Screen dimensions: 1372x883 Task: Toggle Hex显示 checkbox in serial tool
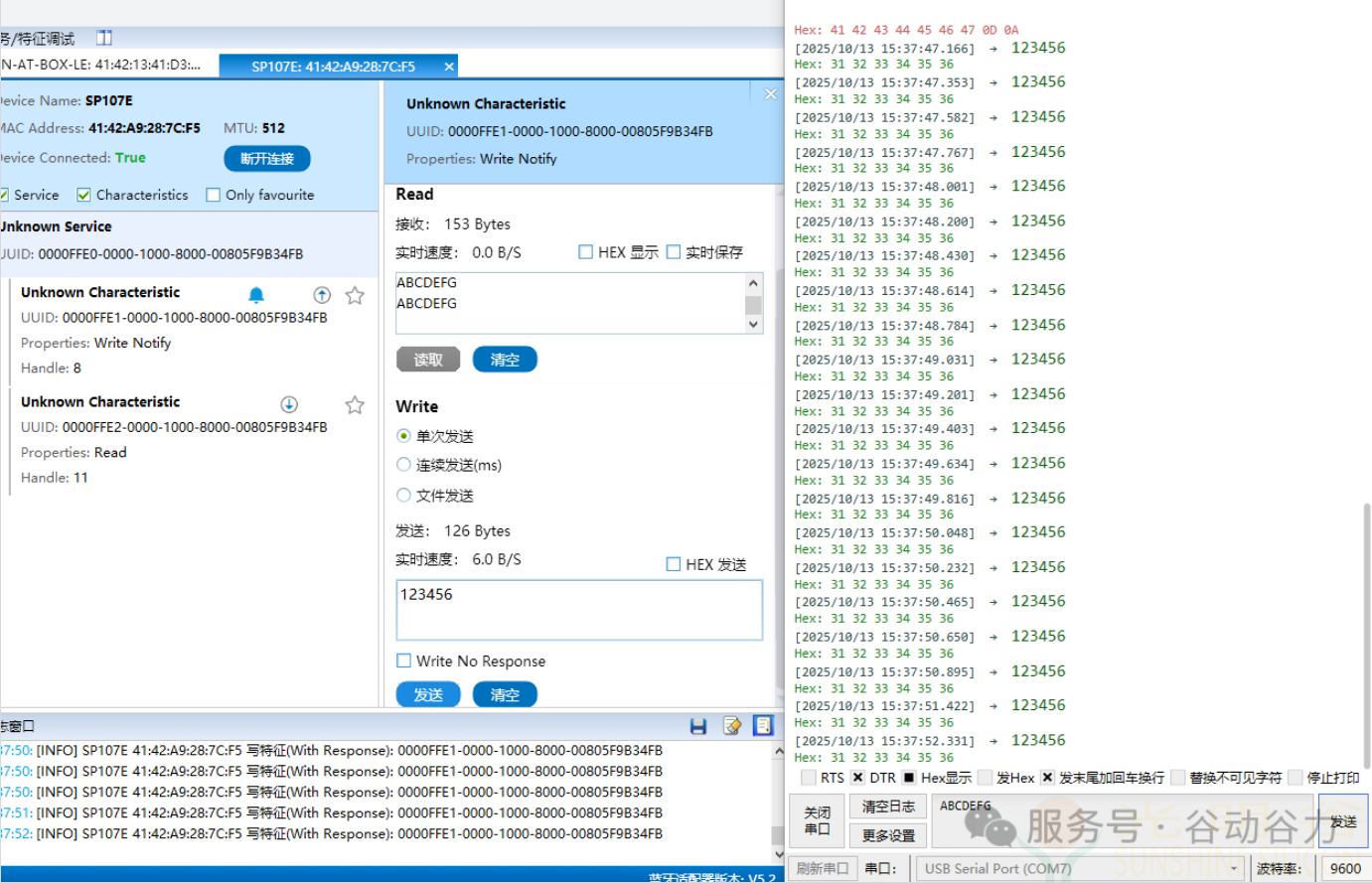(909, 778)
